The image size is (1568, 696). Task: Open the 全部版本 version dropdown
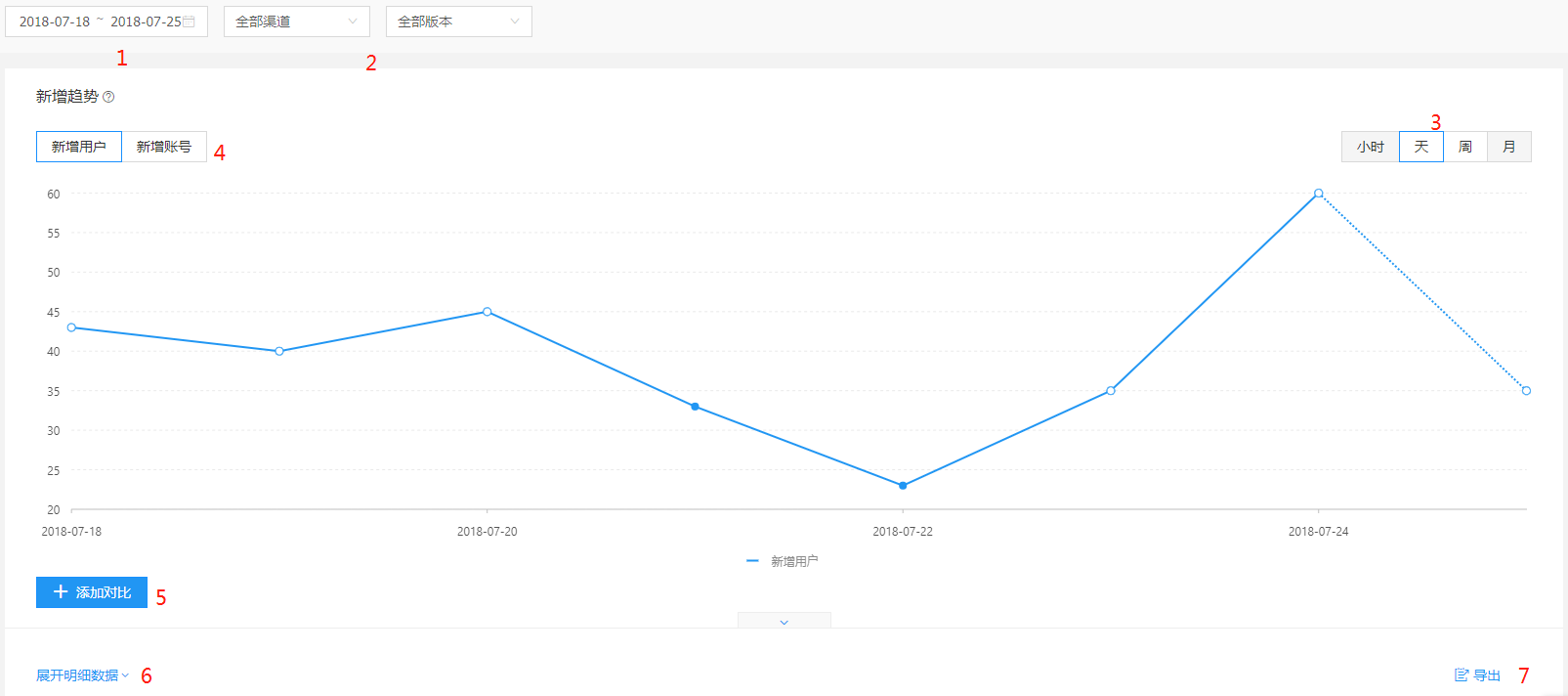pos(459,22)
